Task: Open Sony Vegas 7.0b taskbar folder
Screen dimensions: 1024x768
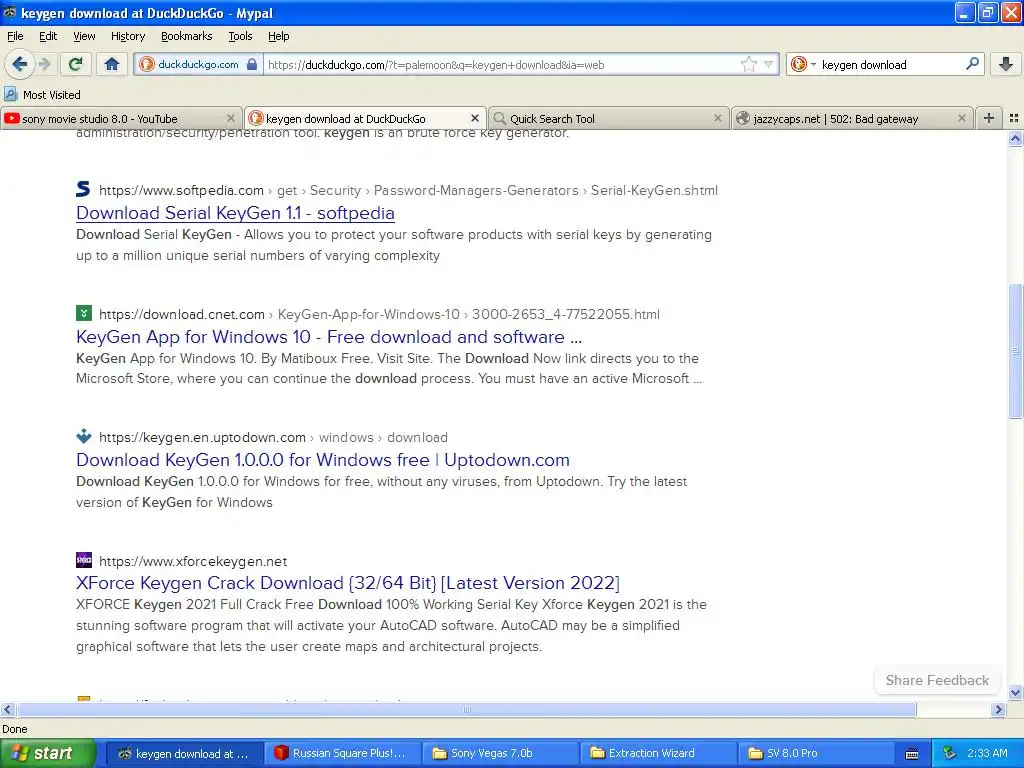Action: [500, 753]
